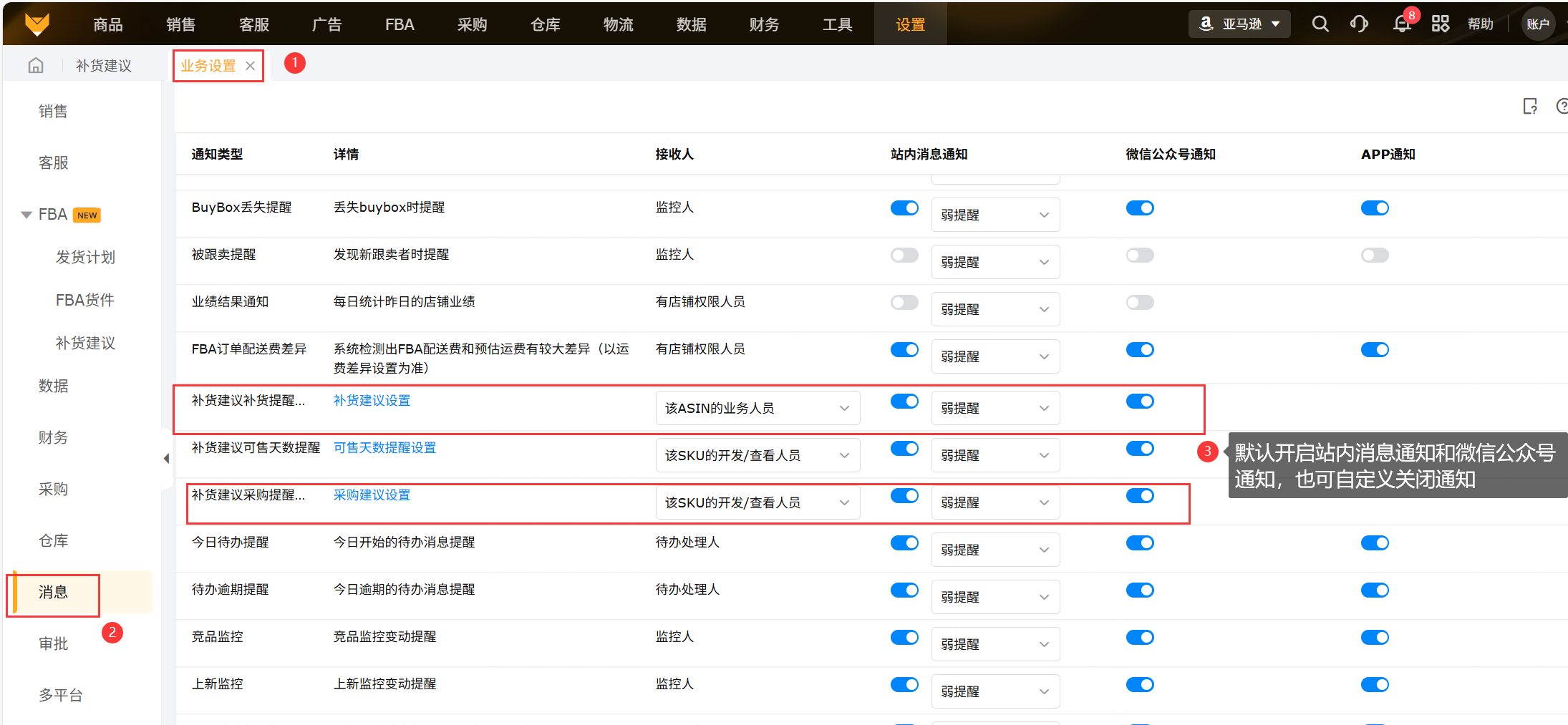Toggle 站内消息通知 for BuyBox丢失提醒
The image size is (1568, 725).
click(x=904, y=208)
